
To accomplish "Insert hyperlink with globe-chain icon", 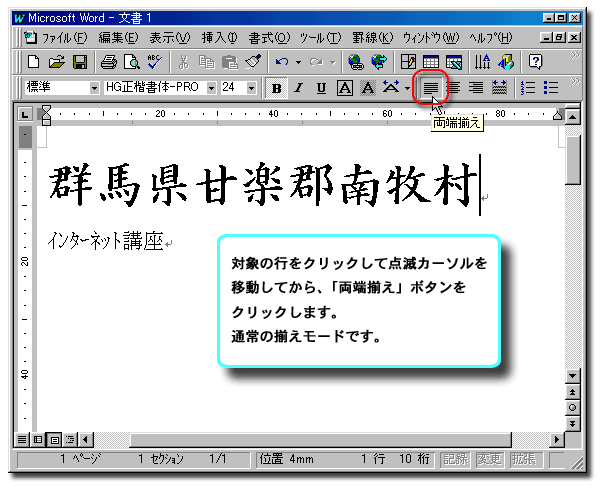I will point(355,62).
